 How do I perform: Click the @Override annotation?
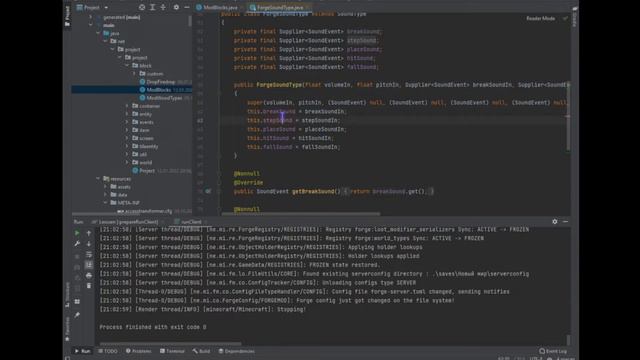point(248,182)
